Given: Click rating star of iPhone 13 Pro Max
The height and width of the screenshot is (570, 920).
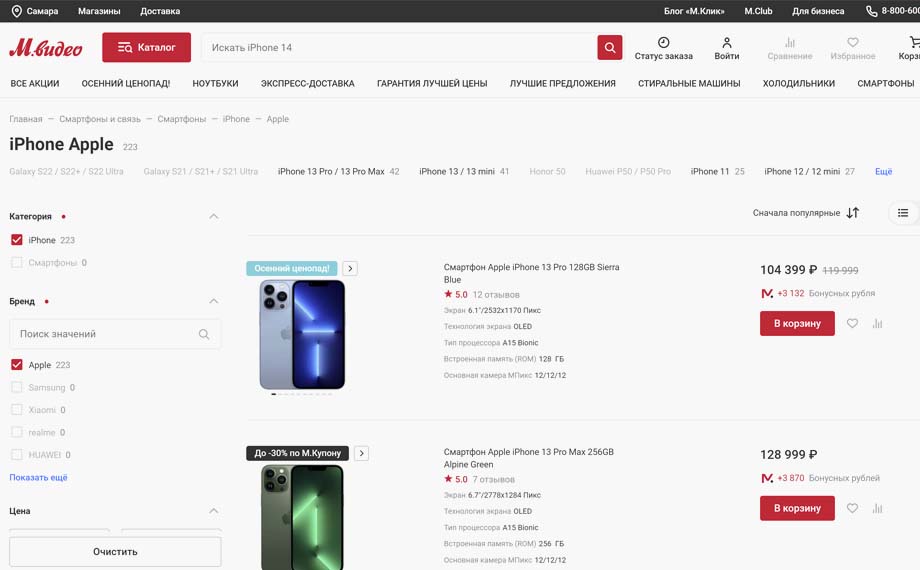Looking at the screenshot, I should (448, 479).
